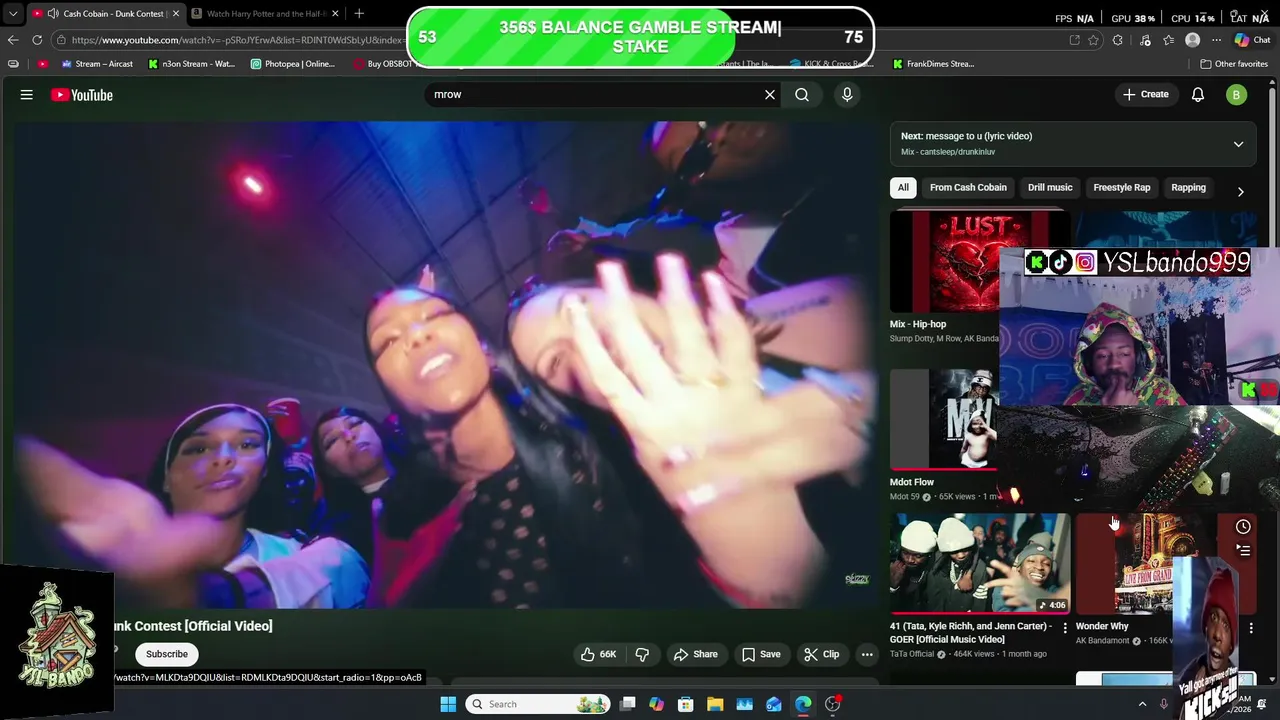
Task: Click the Subscribe button
Action: coord(167,654)
